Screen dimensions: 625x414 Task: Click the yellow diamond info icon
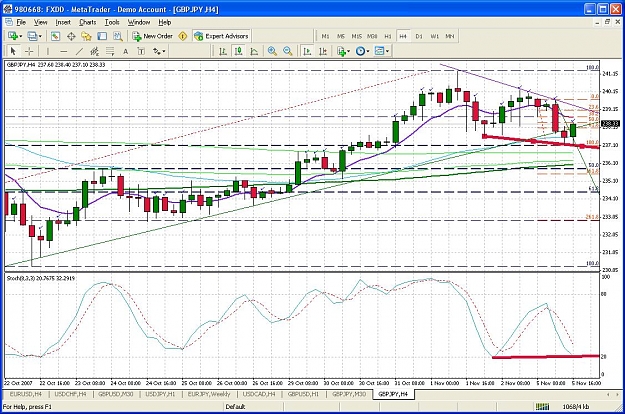click(183, 36)
